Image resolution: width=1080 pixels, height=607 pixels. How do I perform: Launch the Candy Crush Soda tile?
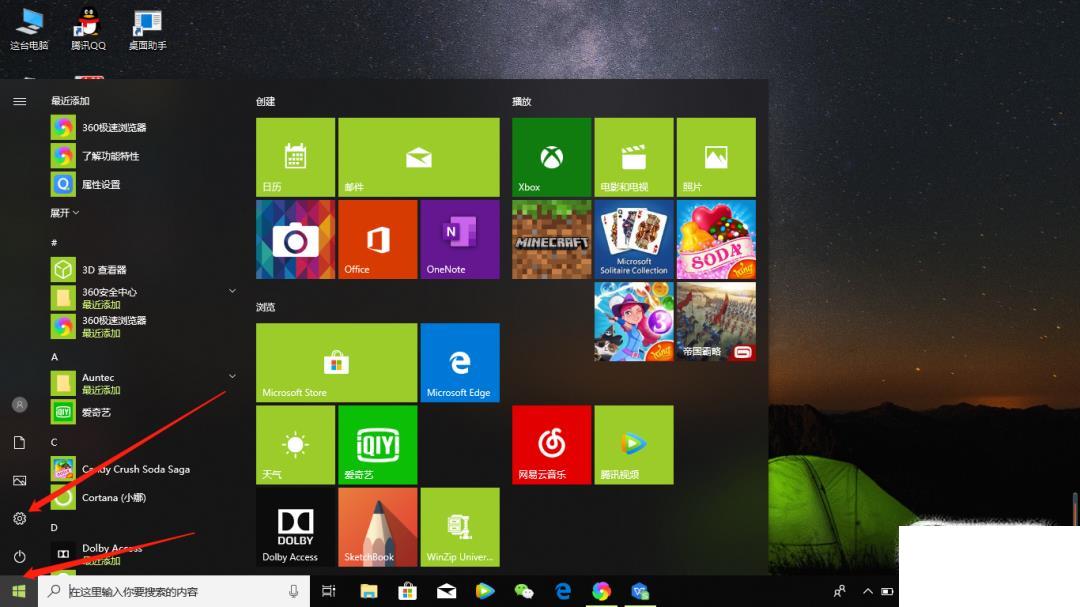tap(716, 240)
